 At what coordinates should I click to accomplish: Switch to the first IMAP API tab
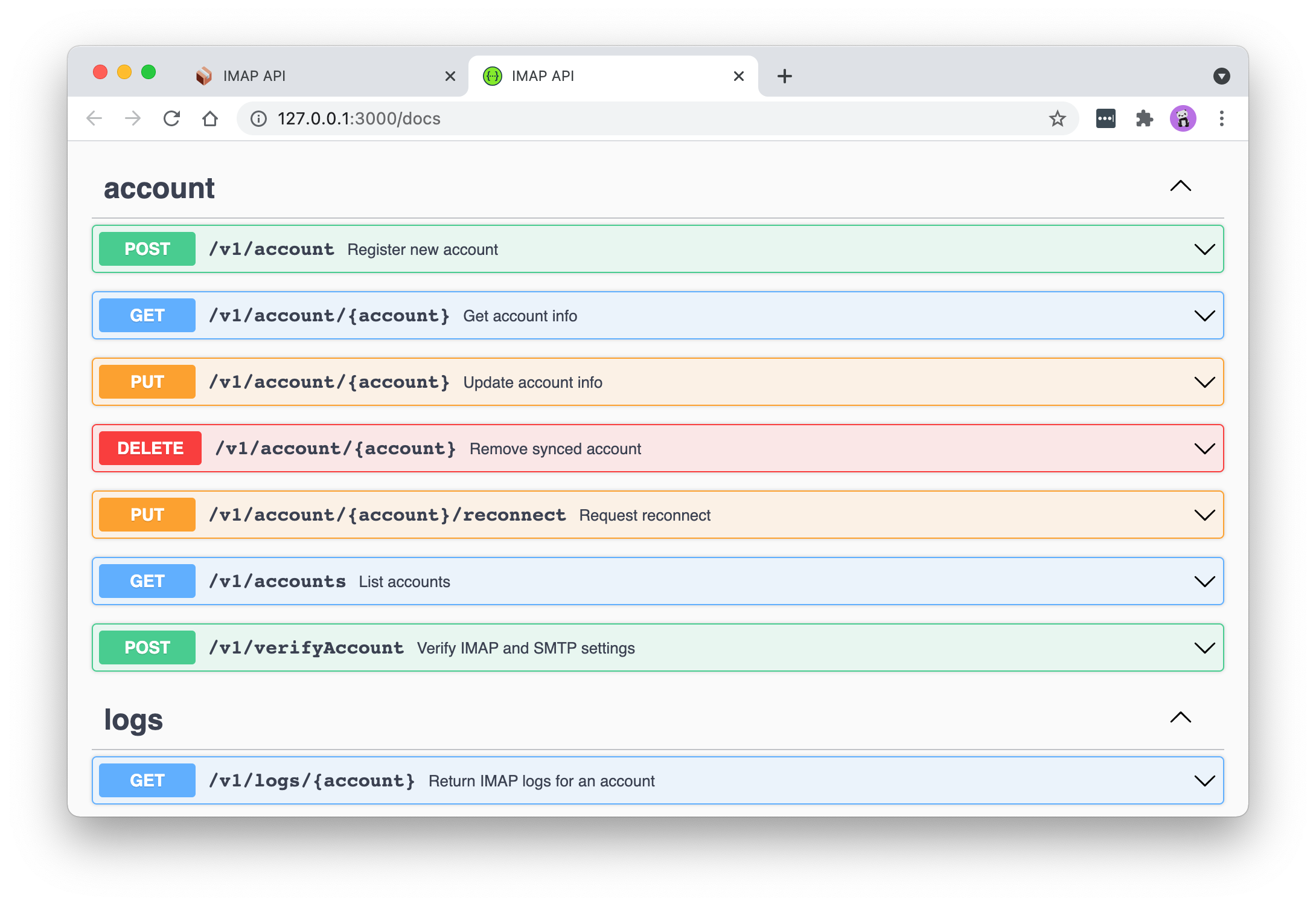pyautogui.click(x=314, y=76)
